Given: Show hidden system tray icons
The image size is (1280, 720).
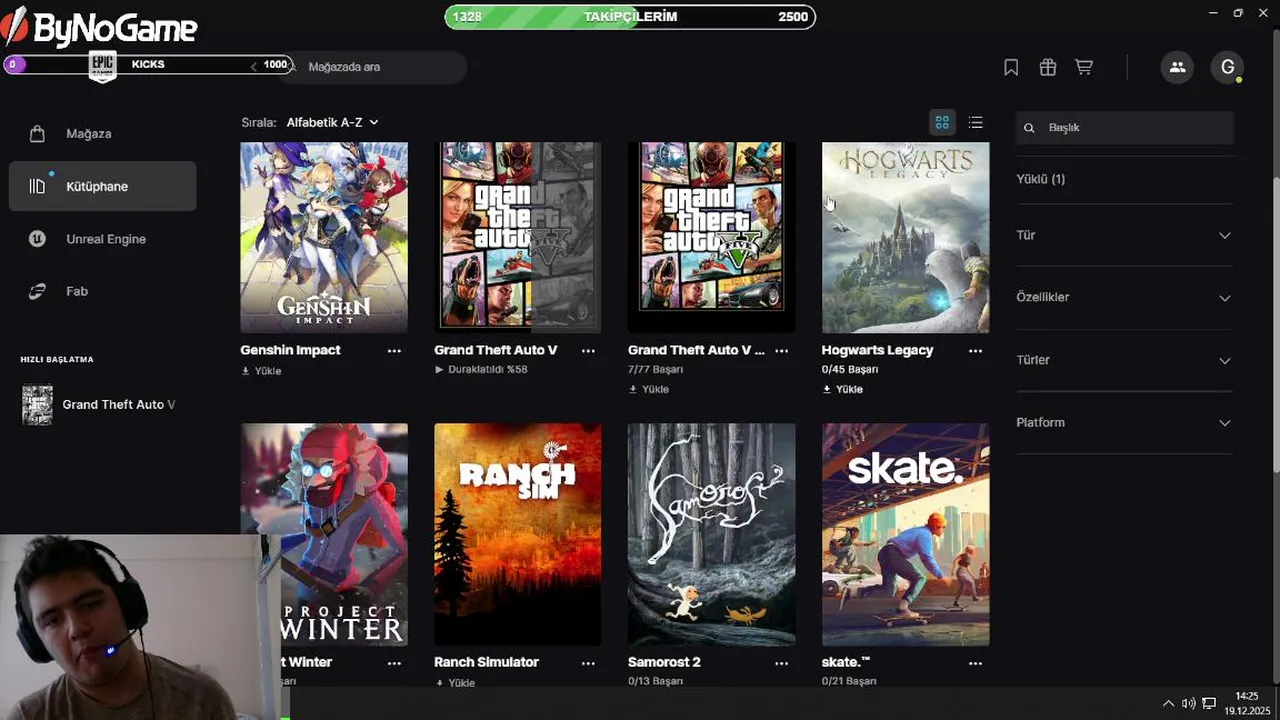Looking at the screenshot, I should pos(1167,703).
